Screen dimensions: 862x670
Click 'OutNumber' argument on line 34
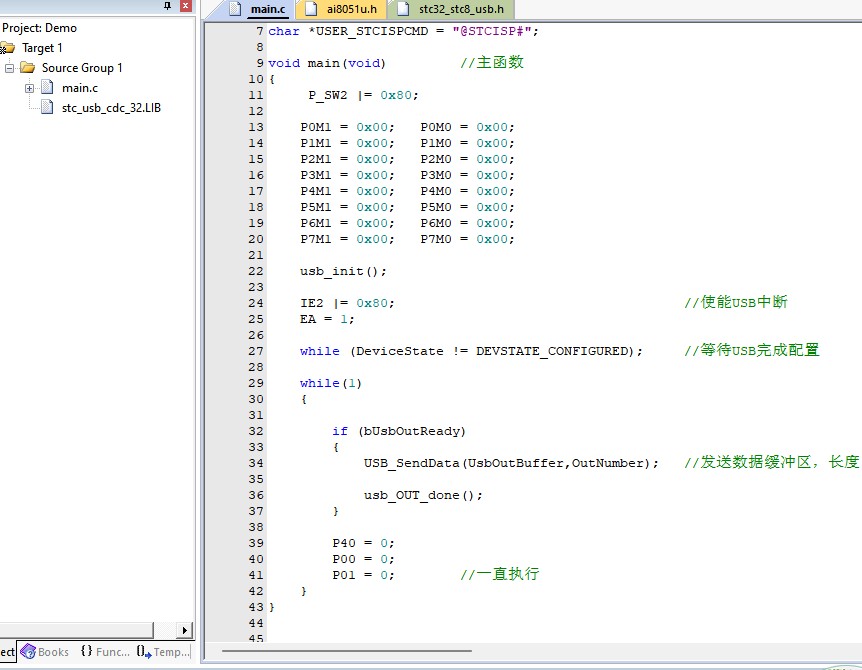coord(607,463)
